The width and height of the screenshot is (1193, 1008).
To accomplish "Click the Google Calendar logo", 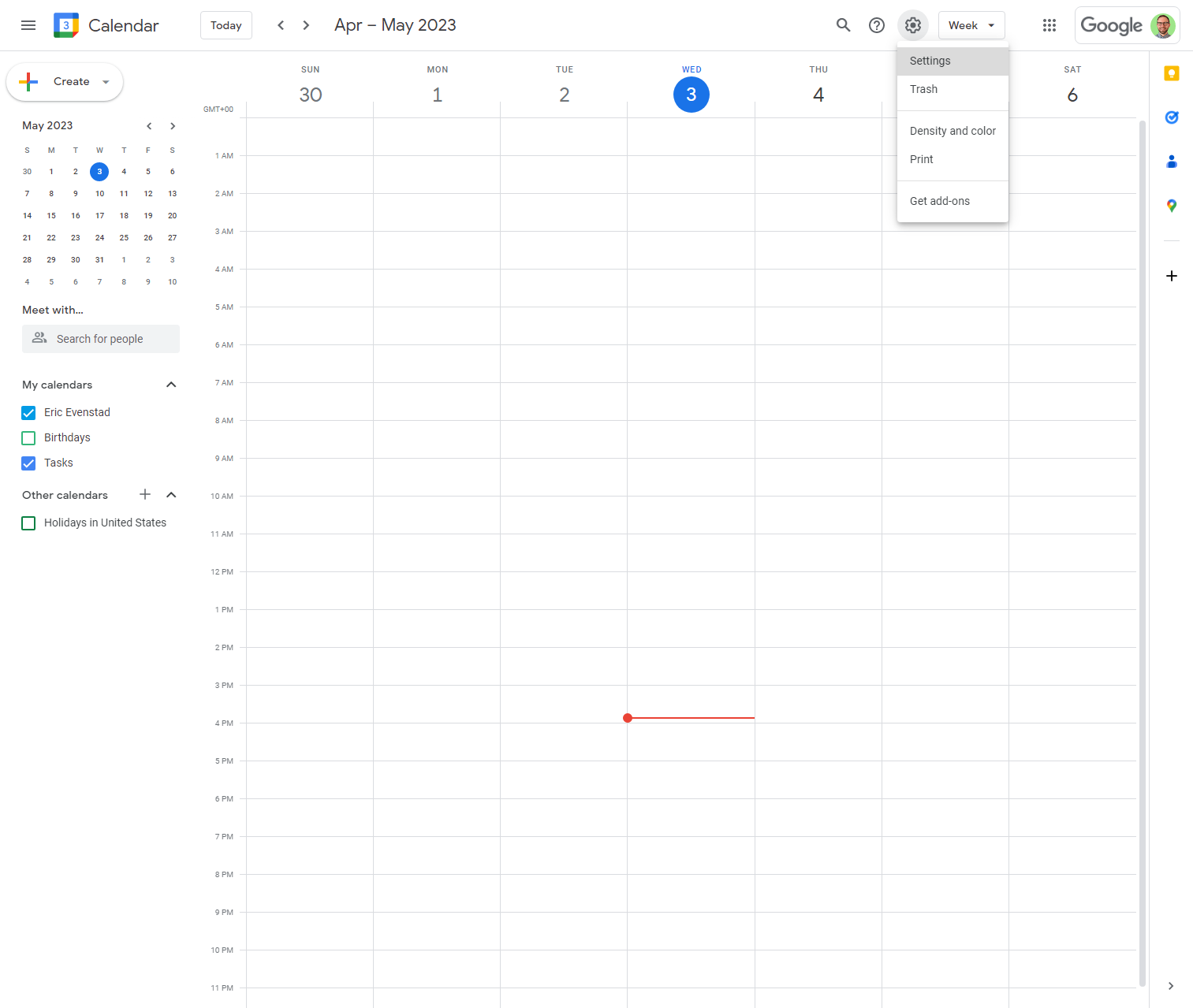I will tap(66, 25).
